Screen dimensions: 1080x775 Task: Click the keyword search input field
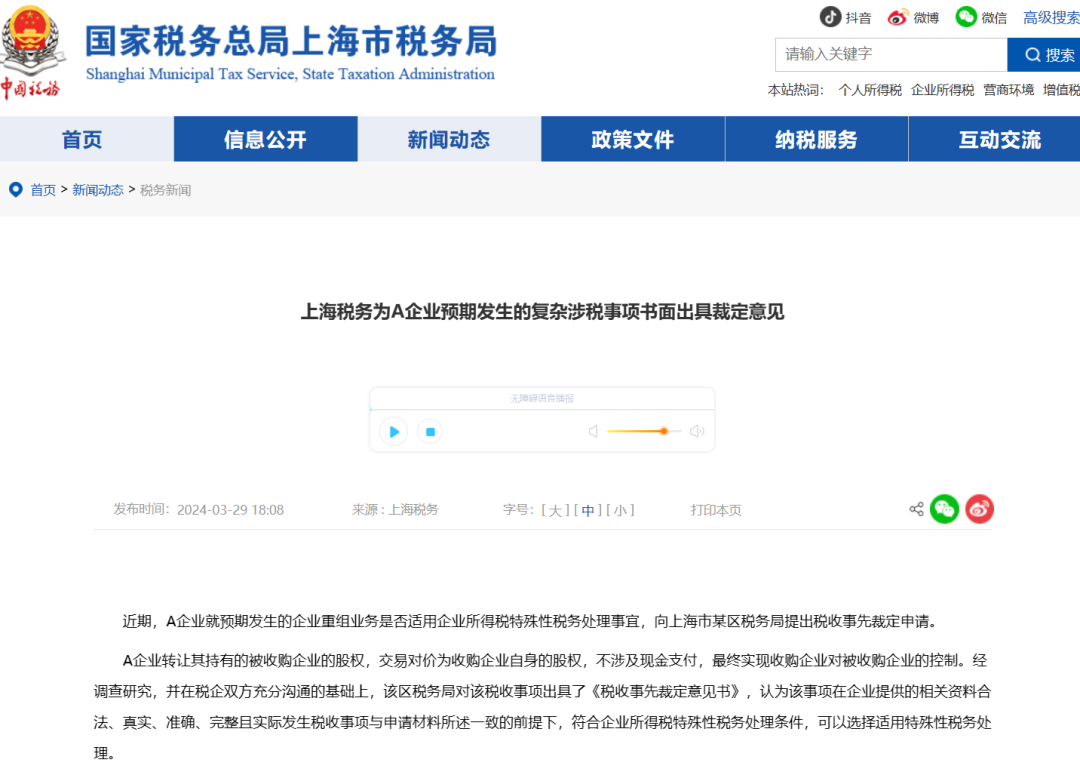click(890, 54)
